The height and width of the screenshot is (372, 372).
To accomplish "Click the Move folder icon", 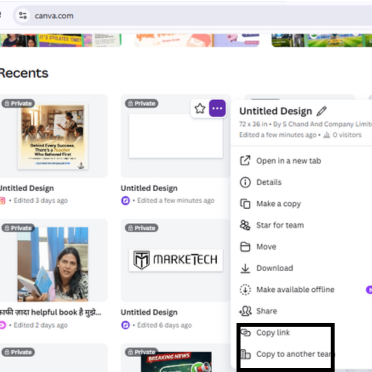I will pyautogui.click(x=245, y=247).
